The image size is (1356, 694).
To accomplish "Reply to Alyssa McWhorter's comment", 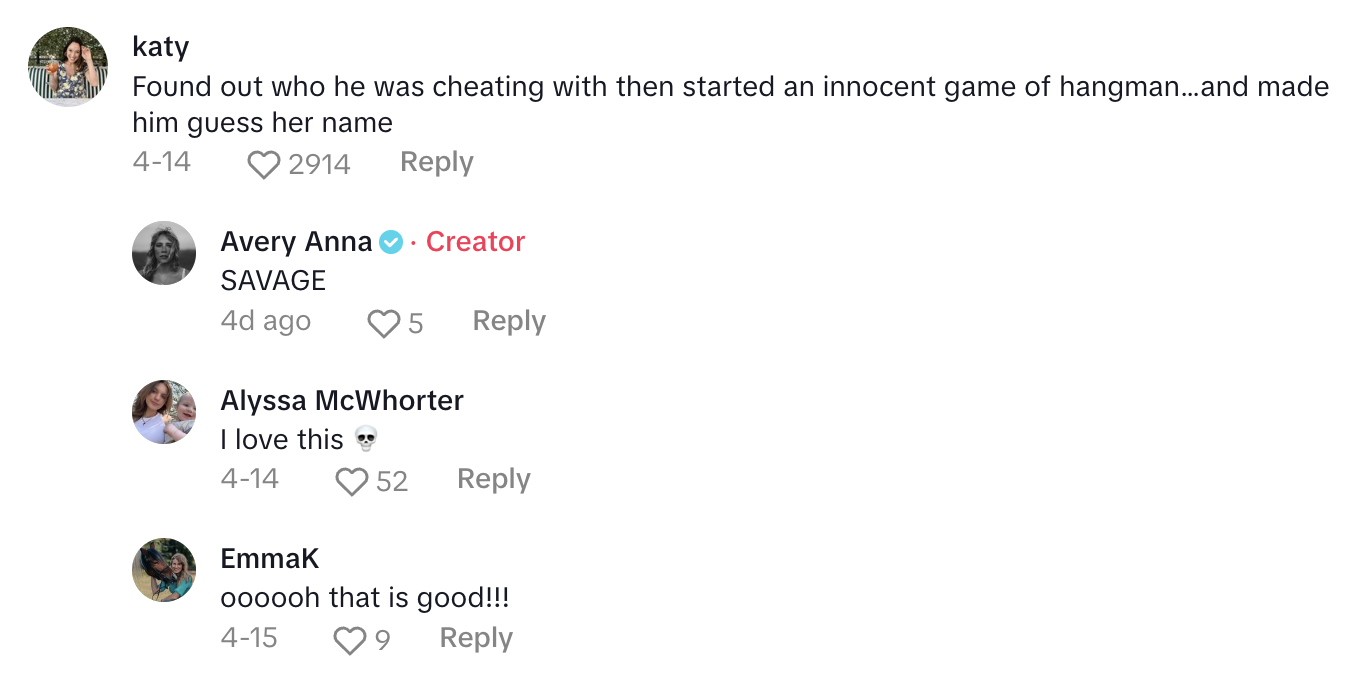I will 493,479.
